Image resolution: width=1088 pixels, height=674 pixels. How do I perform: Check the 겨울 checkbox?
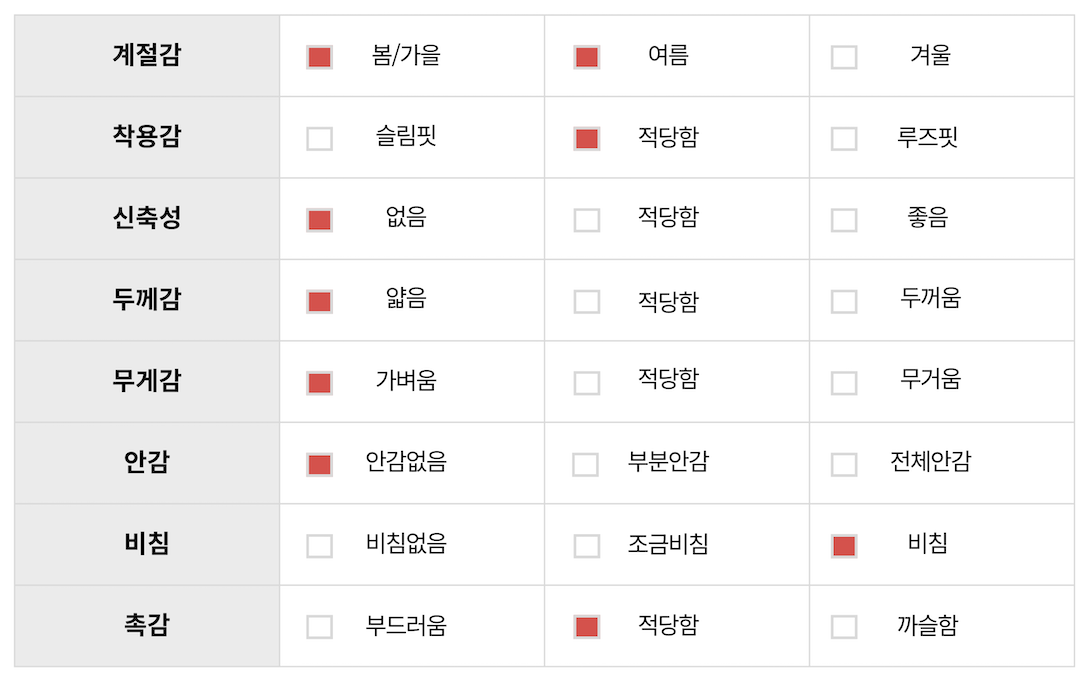tap(844, 57)
